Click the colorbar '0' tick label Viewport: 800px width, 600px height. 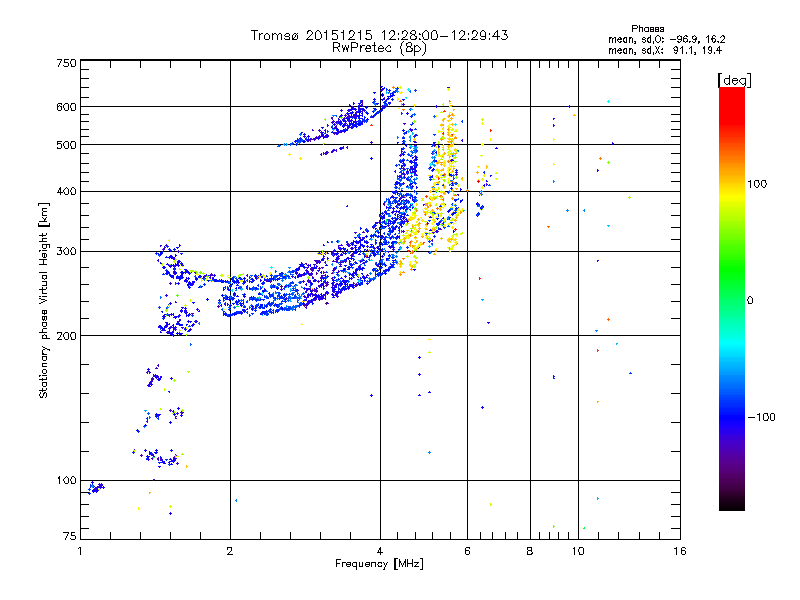point(749,301)
